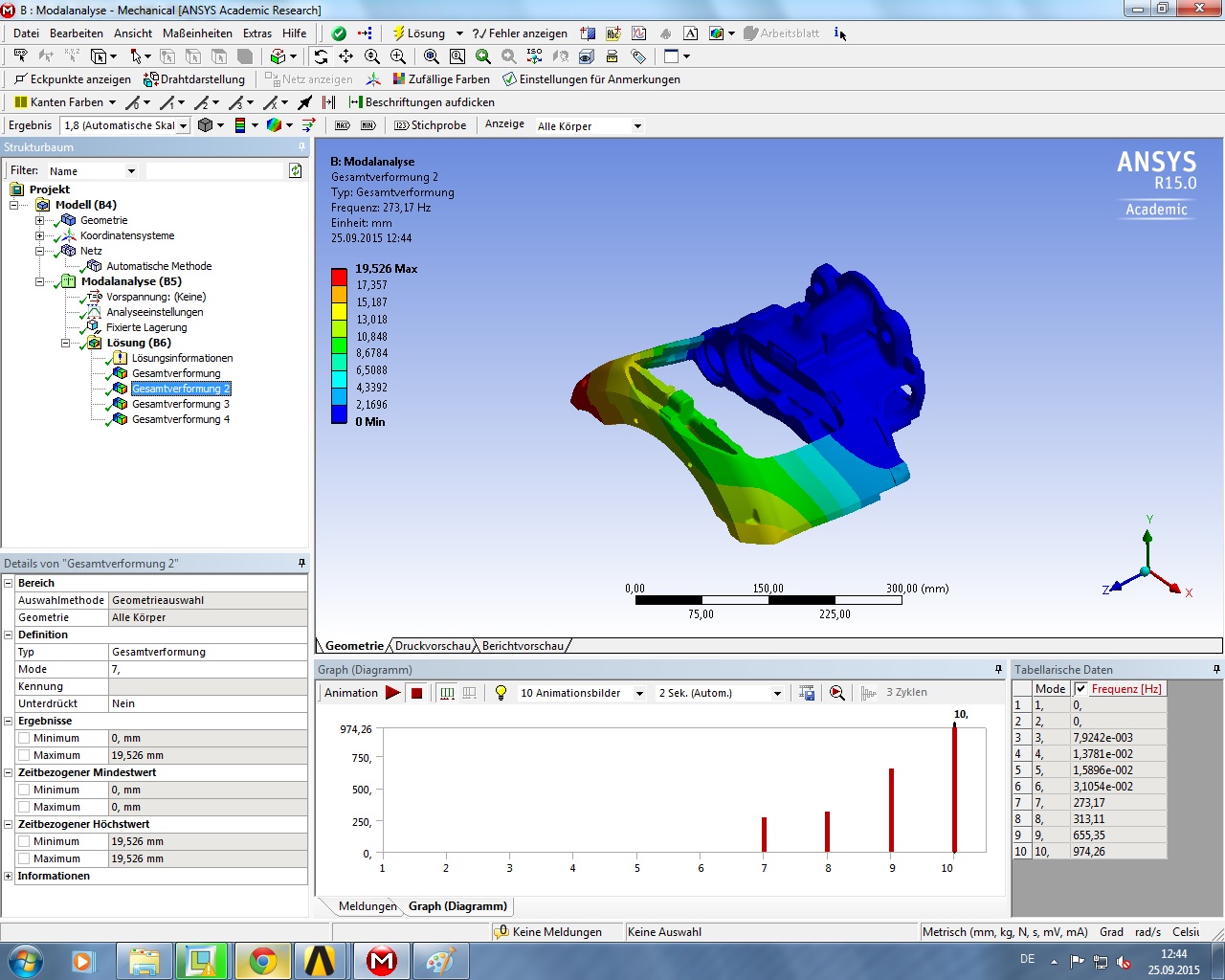Open the 2 Sek. (Autom.) duration dropdown
This screenshot has width=1225, height=980.
777,694
